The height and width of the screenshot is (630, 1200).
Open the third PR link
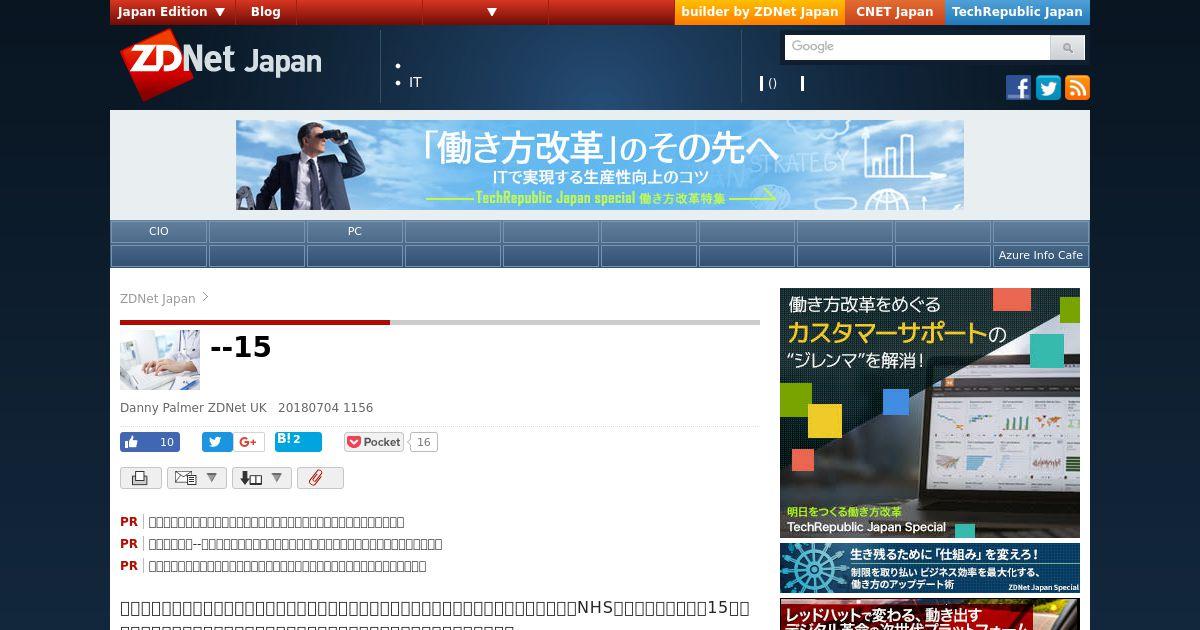click(287, 566)
